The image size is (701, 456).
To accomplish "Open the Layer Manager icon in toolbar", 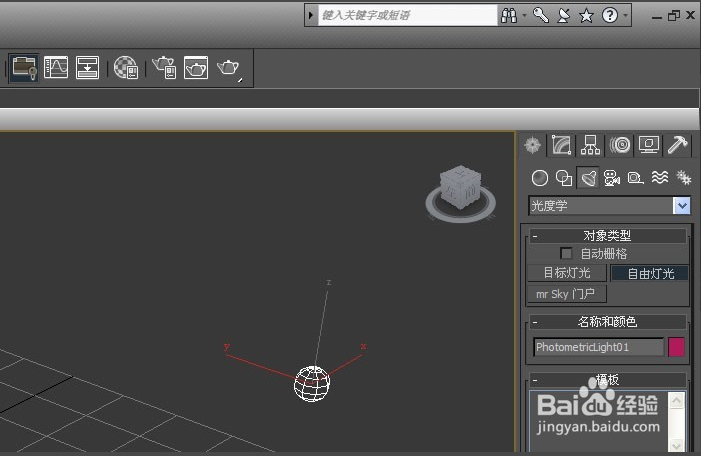I will coord(24,68).
